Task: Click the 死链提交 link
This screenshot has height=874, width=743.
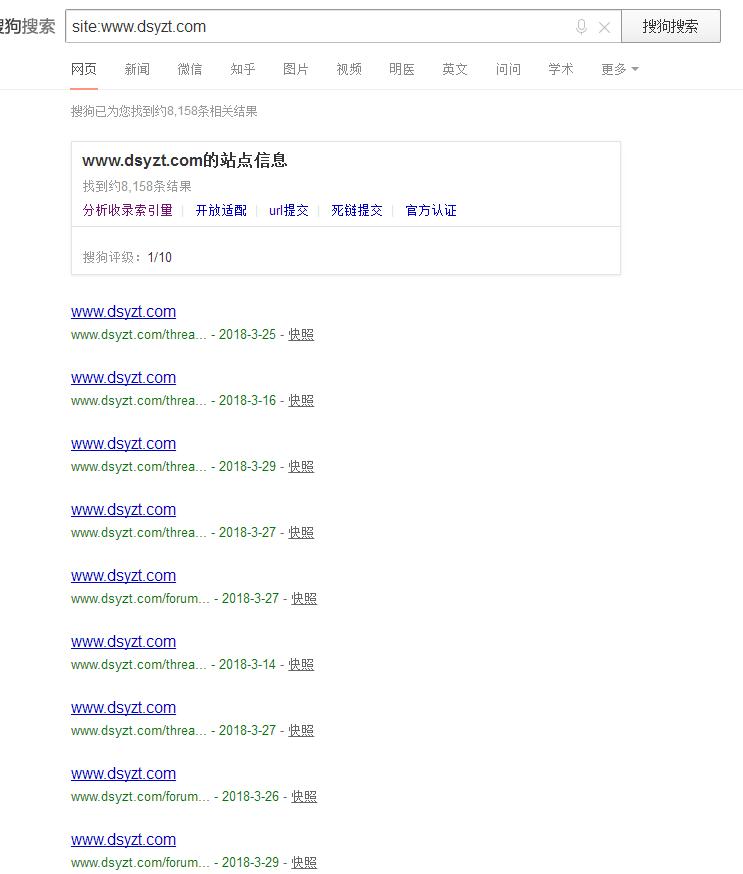Action: click(x=357, y=210)
